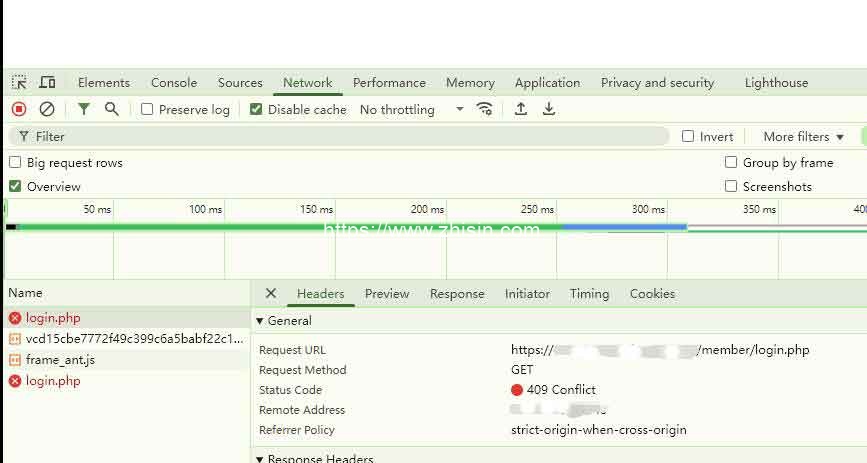Click the import HAR file upload icon
This screenshot has width=867, height=463.
click(521, 109)
